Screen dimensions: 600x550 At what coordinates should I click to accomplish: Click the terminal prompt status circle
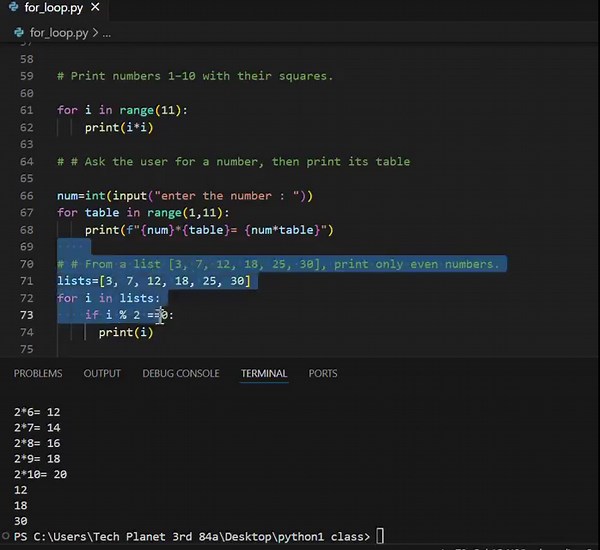[x=5, y=536]
